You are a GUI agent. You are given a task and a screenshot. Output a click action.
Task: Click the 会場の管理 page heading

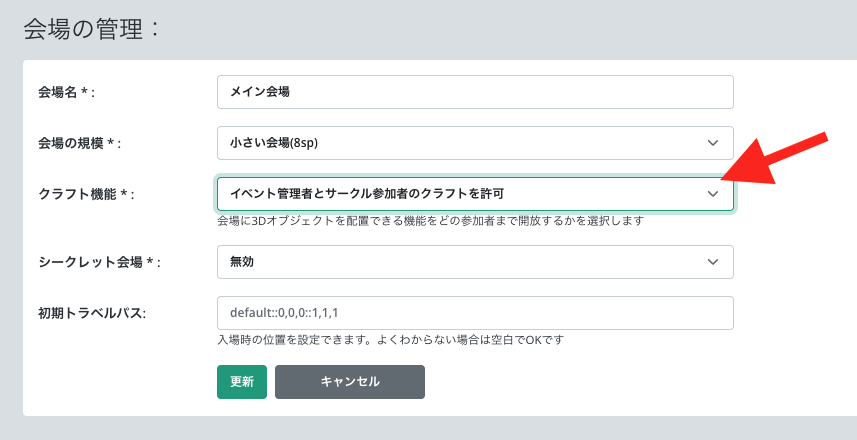tap(90, 29)
